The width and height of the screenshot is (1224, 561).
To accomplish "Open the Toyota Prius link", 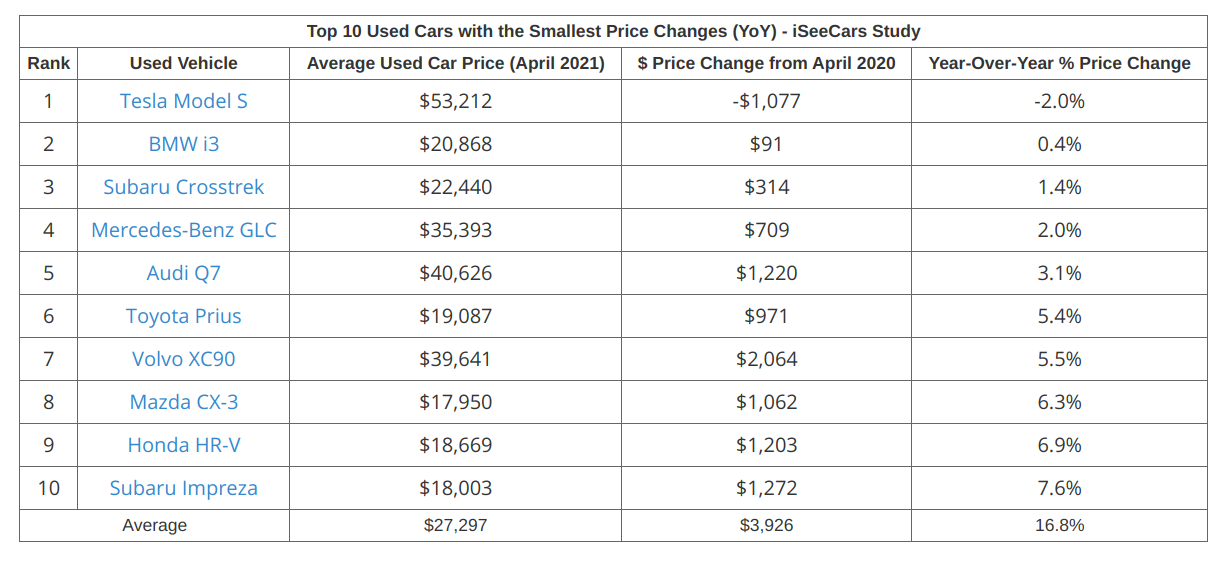I will 184,316.
